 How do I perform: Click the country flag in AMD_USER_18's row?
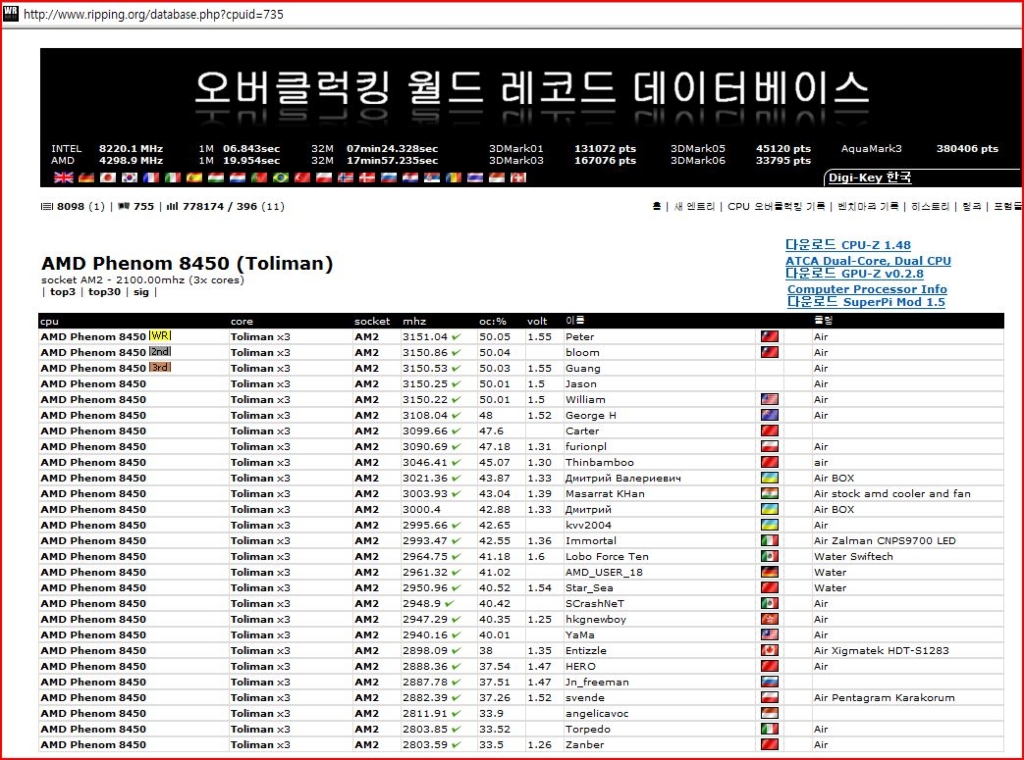(x=770, y=572)
